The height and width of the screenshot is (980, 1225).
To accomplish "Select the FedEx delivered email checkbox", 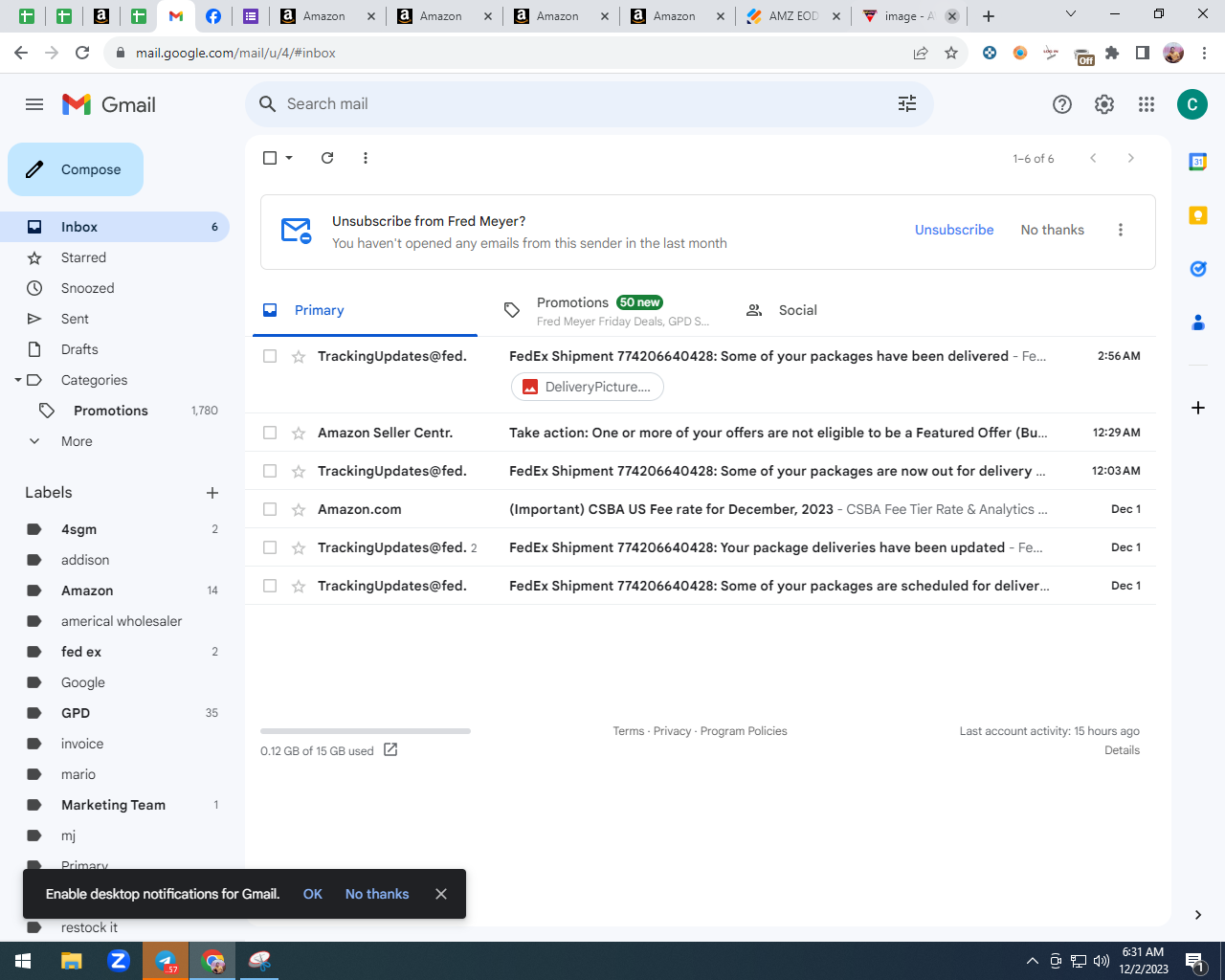I will (x=270, y=356).
